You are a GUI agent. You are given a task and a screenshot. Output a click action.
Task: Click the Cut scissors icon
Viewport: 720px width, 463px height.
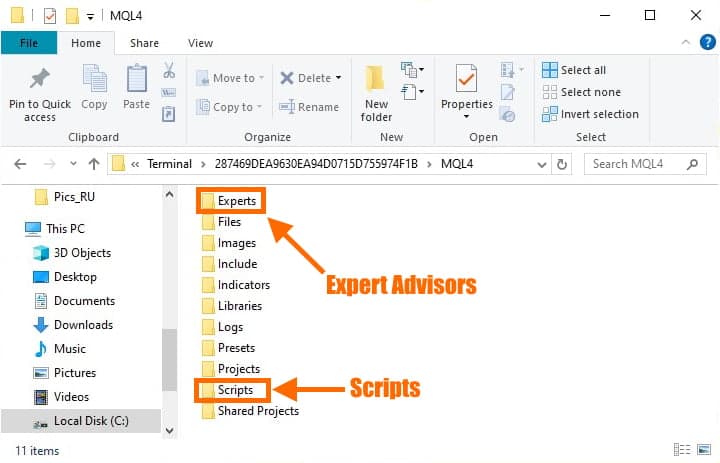pyautogui.click(x=169, y=70)
